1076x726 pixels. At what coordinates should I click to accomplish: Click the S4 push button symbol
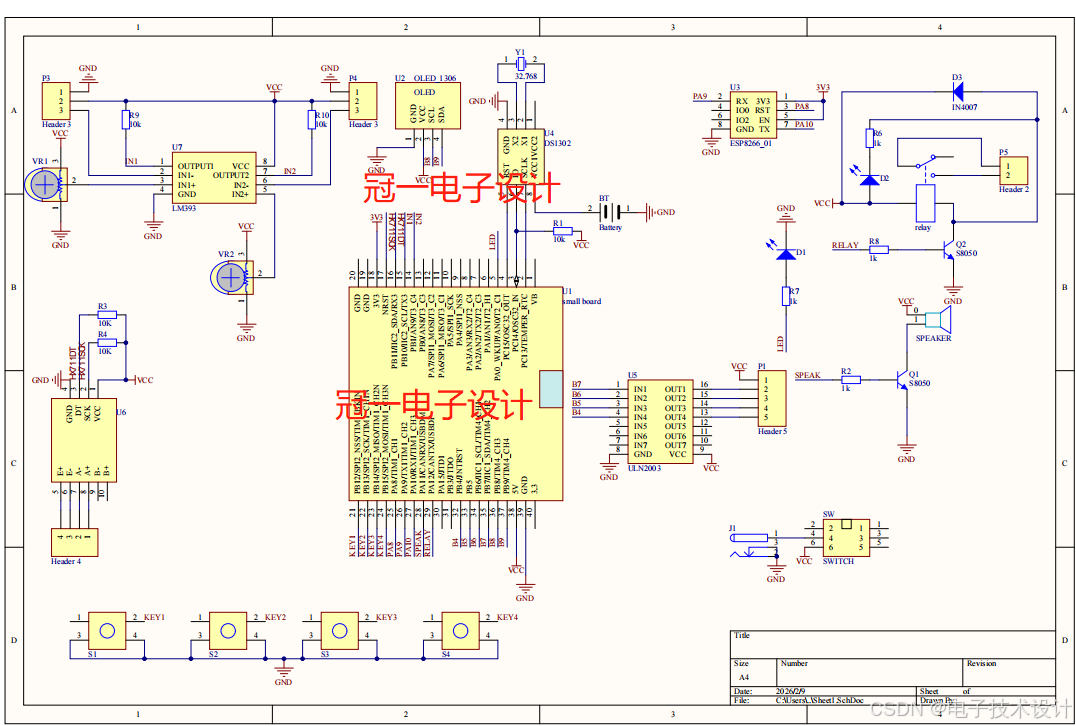click(459, 630)
